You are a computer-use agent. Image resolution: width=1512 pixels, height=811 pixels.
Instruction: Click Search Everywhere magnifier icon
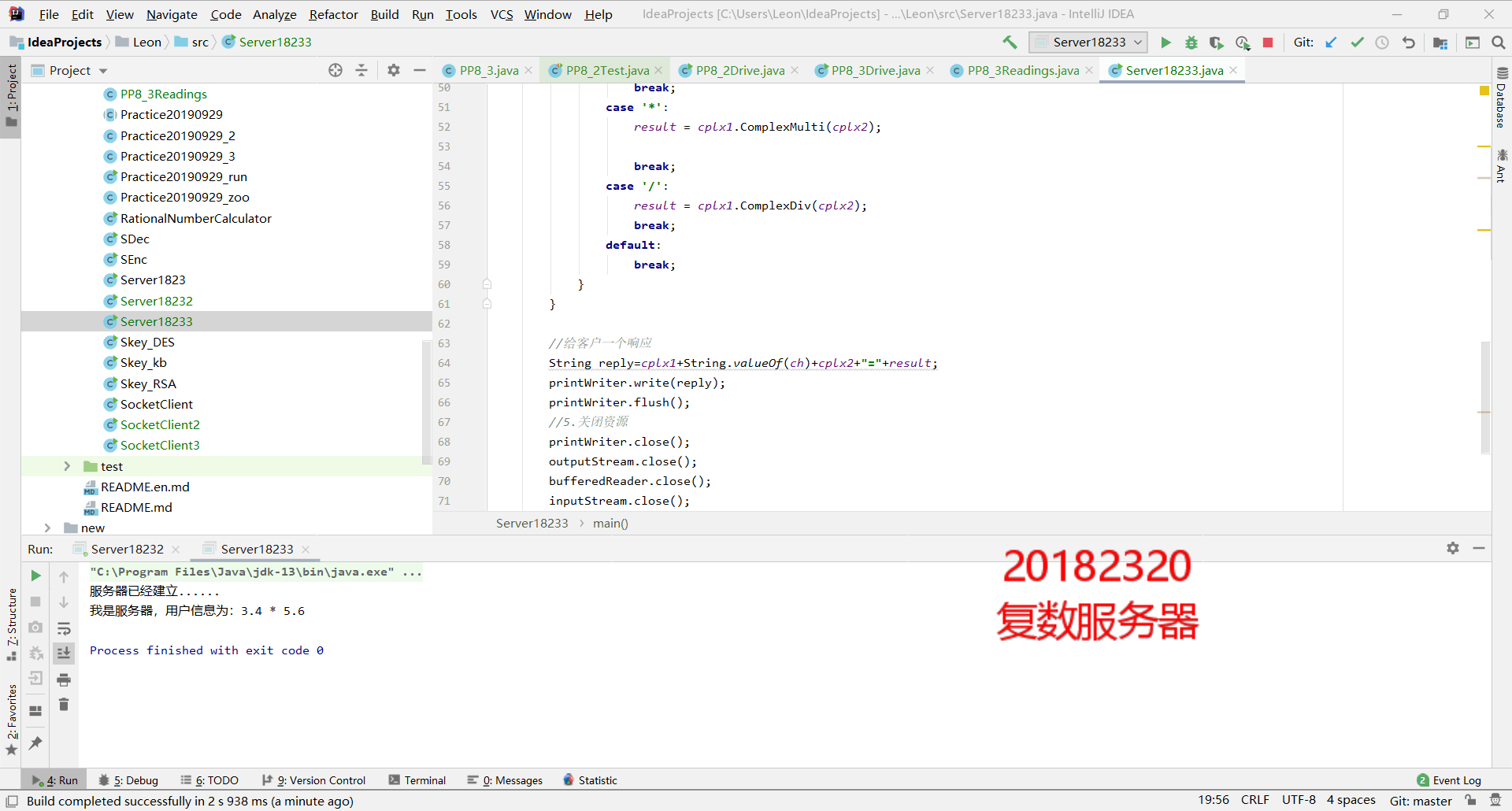1498,43
